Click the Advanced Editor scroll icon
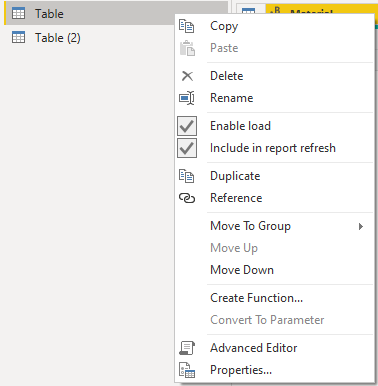The width and height of the screenshot is (378, 386). [187, 348]
